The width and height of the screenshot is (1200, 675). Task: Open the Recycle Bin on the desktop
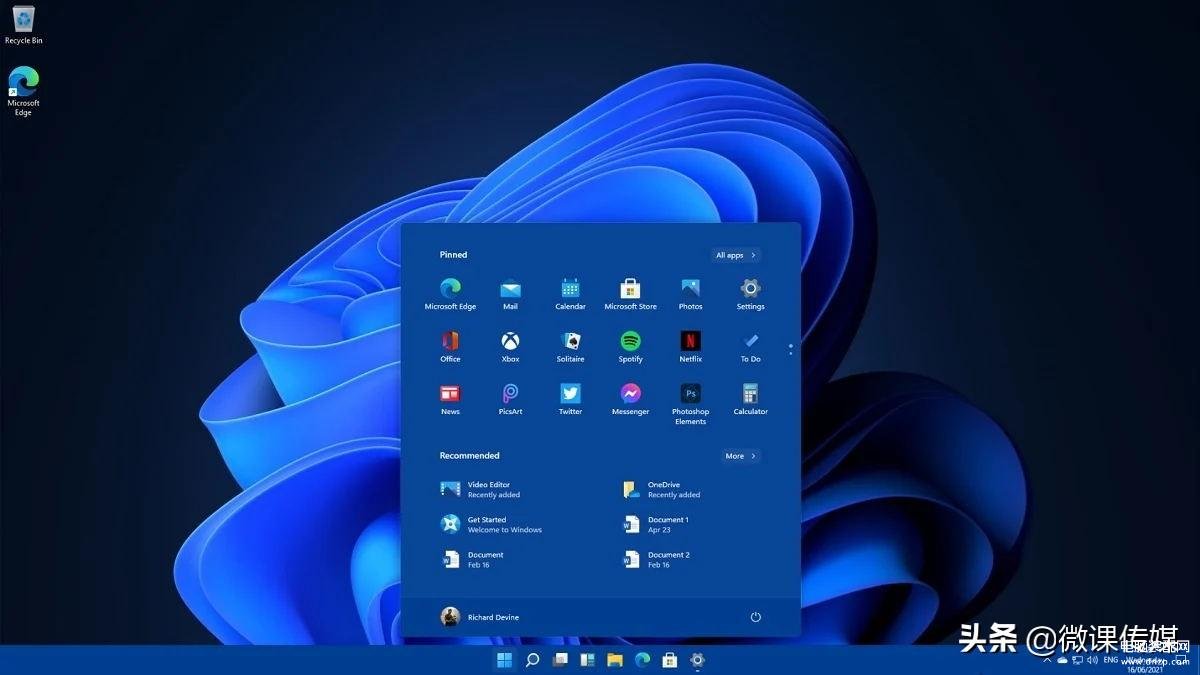[x=23, y=25]
